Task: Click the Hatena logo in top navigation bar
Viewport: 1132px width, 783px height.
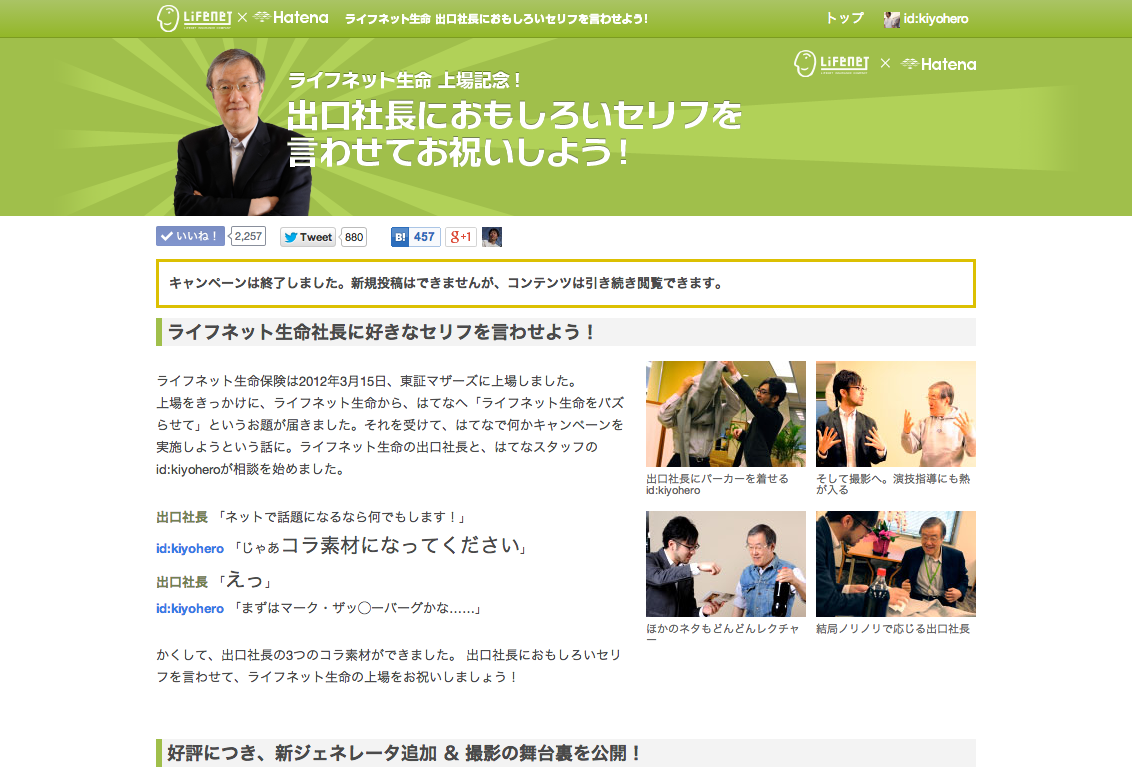Action: click(291, 17)
